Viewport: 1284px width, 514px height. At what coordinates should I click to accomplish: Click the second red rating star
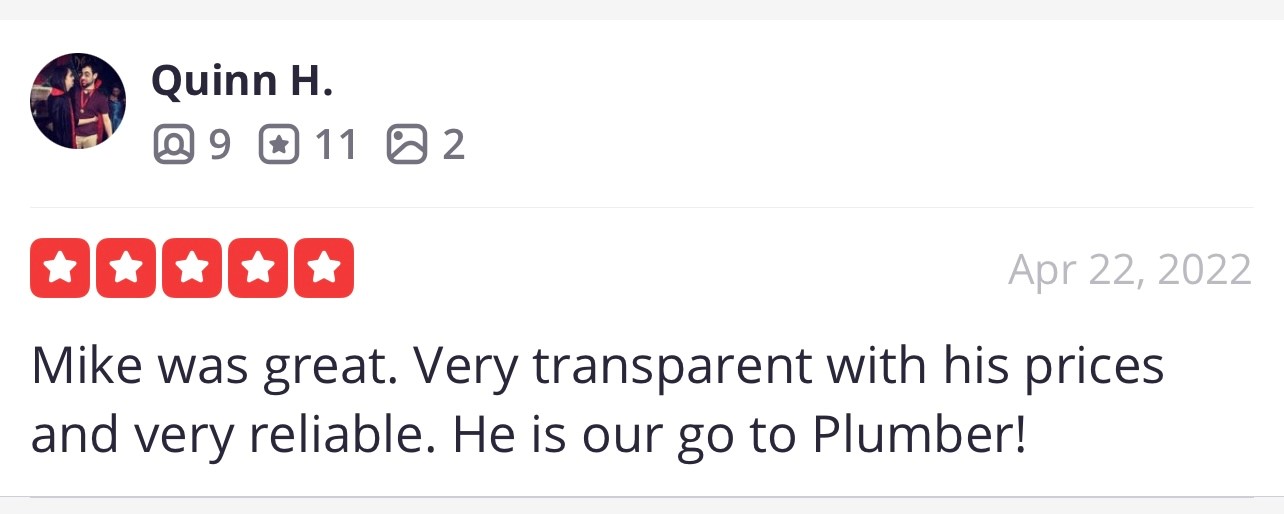coord(126,268)
